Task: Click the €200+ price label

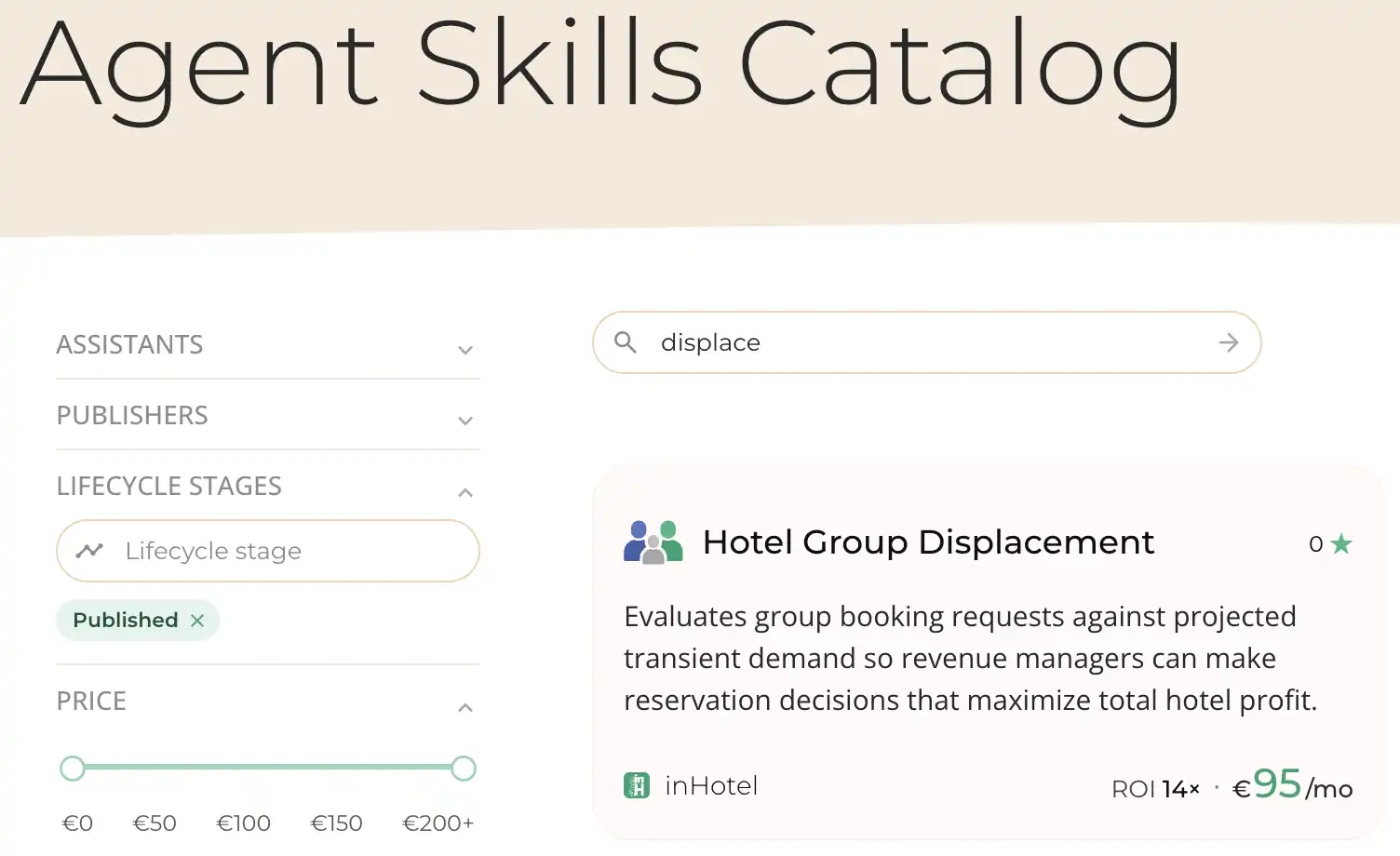Action: point(437,823)
